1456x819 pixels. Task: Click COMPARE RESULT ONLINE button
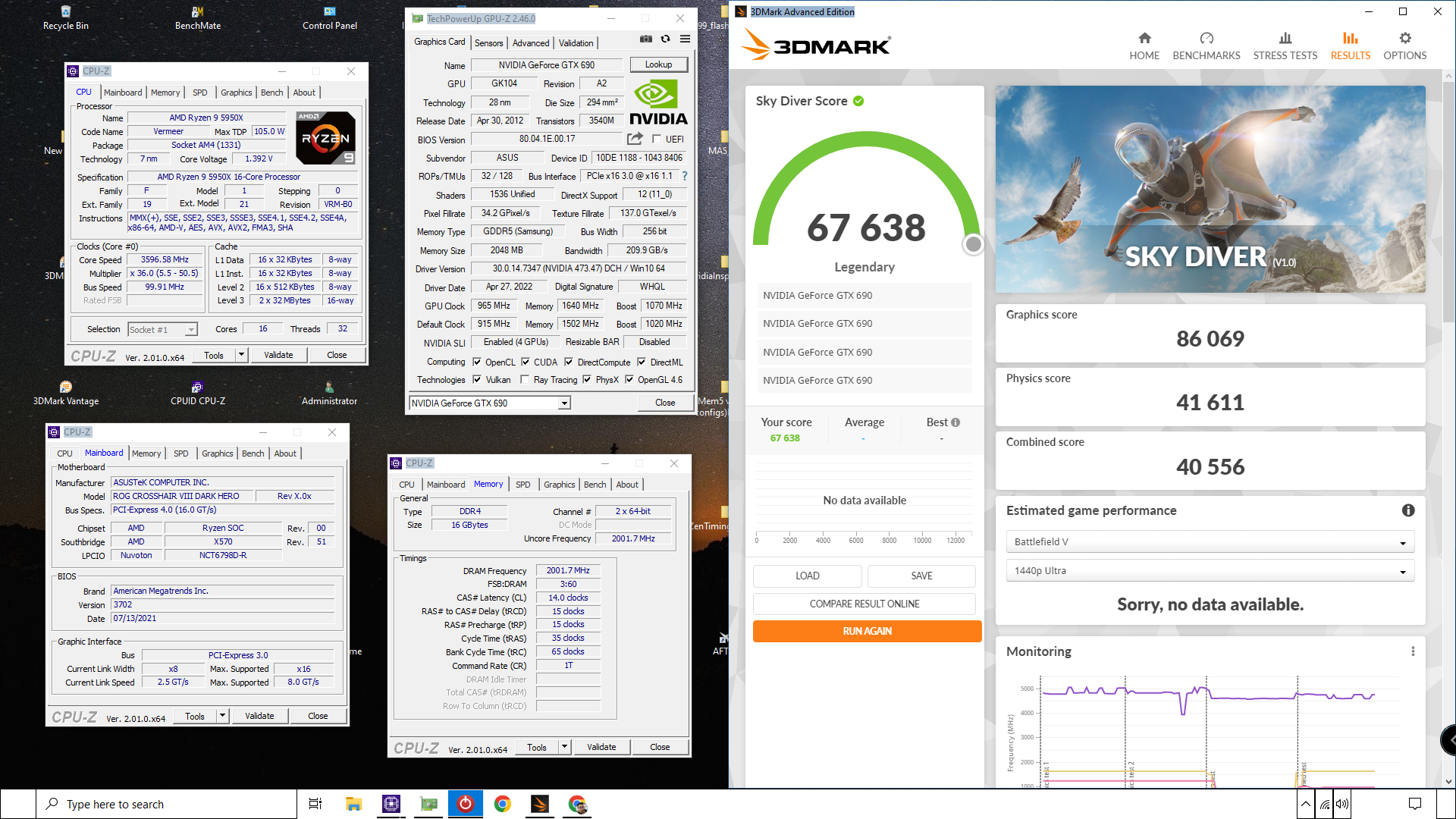864,604
